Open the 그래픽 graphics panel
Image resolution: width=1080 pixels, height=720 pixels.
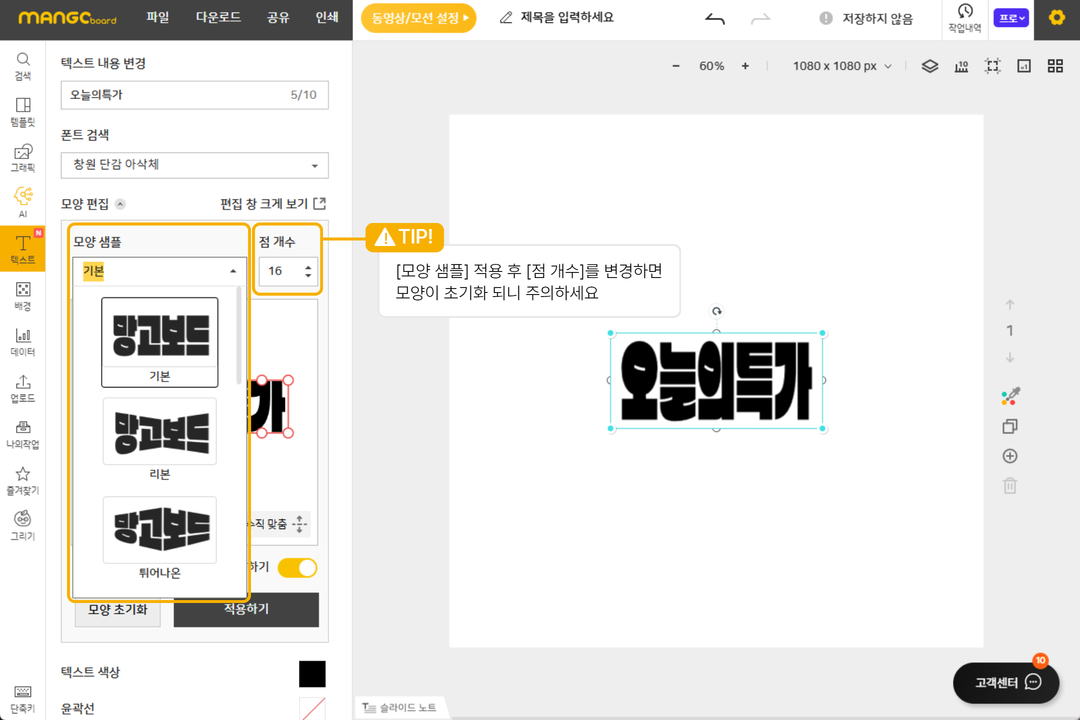pos(22,158)
